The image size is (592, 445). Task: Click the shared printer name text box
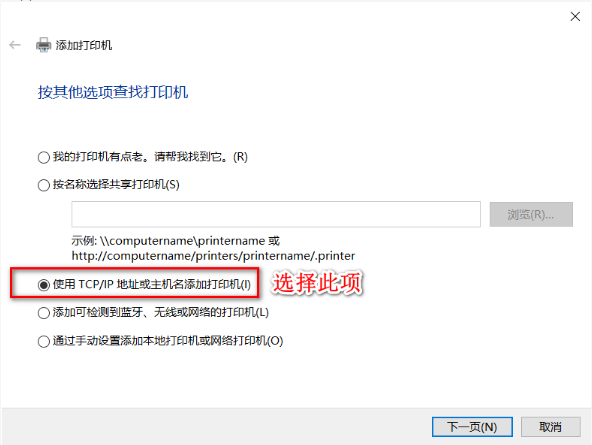pyautogui.click(x=276, y=214)
